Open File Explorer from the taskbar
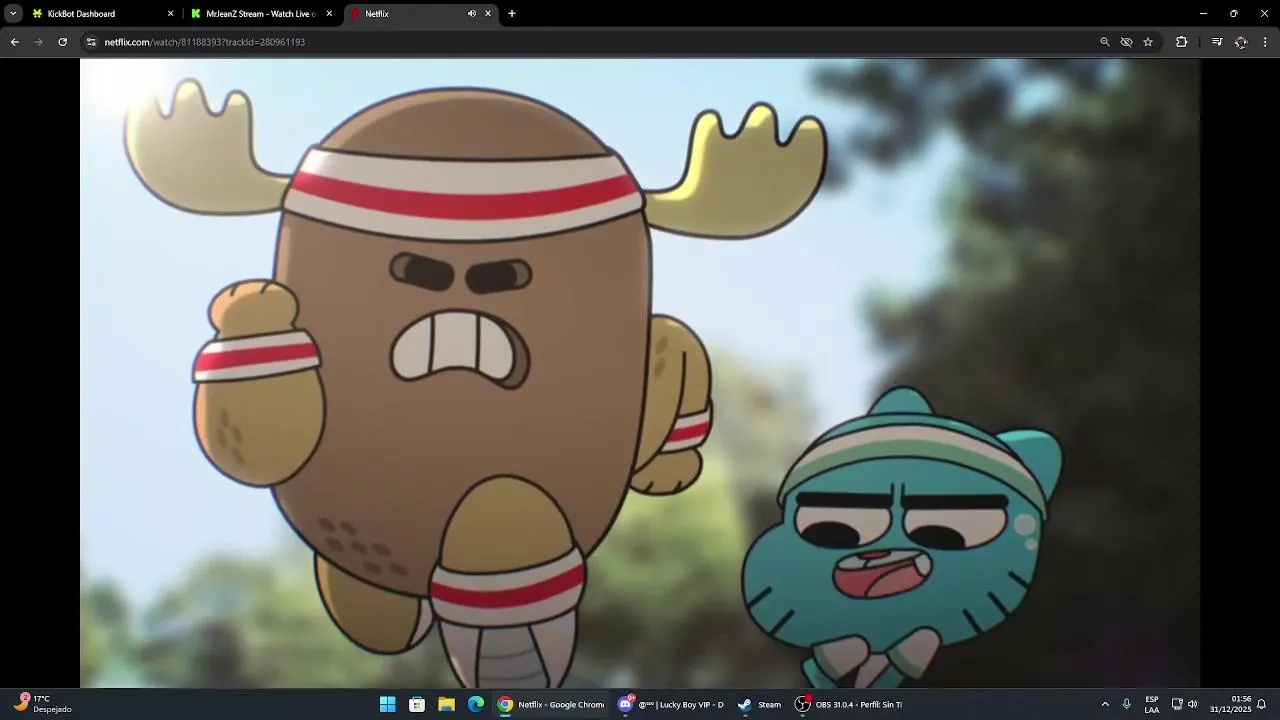The image size is (1280, 720). (x=446, y=704)
